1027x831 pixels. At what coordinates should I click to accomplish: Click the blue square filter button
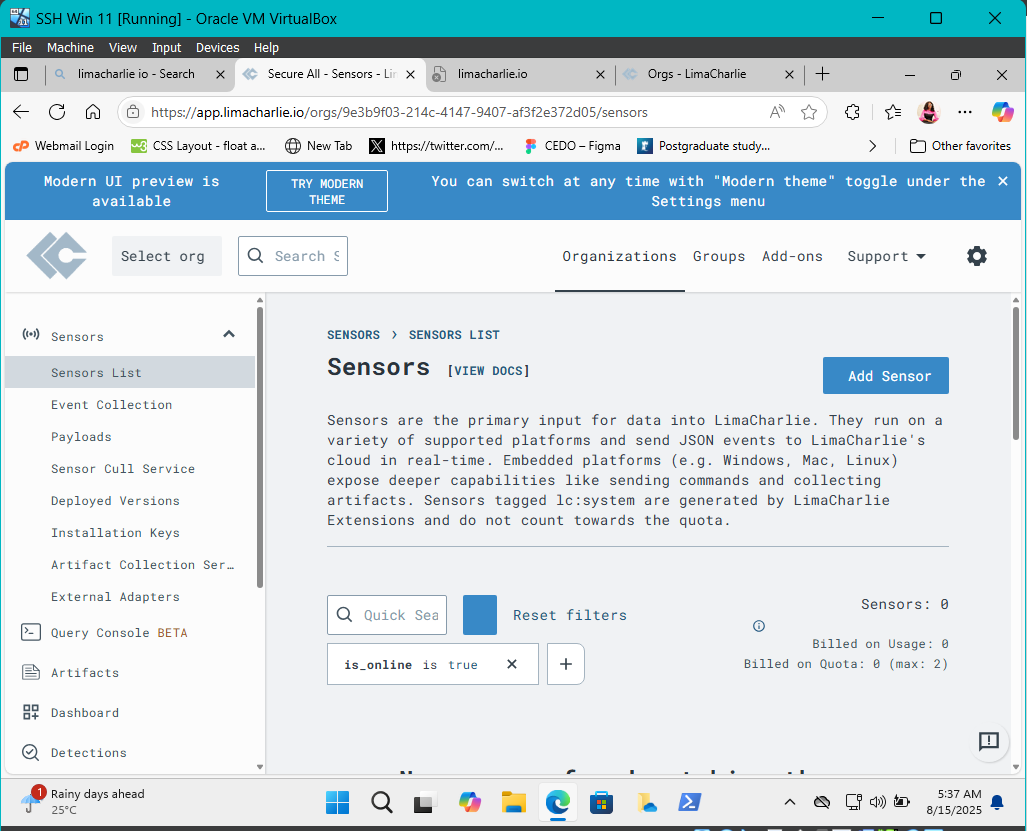tap(479, 615)
